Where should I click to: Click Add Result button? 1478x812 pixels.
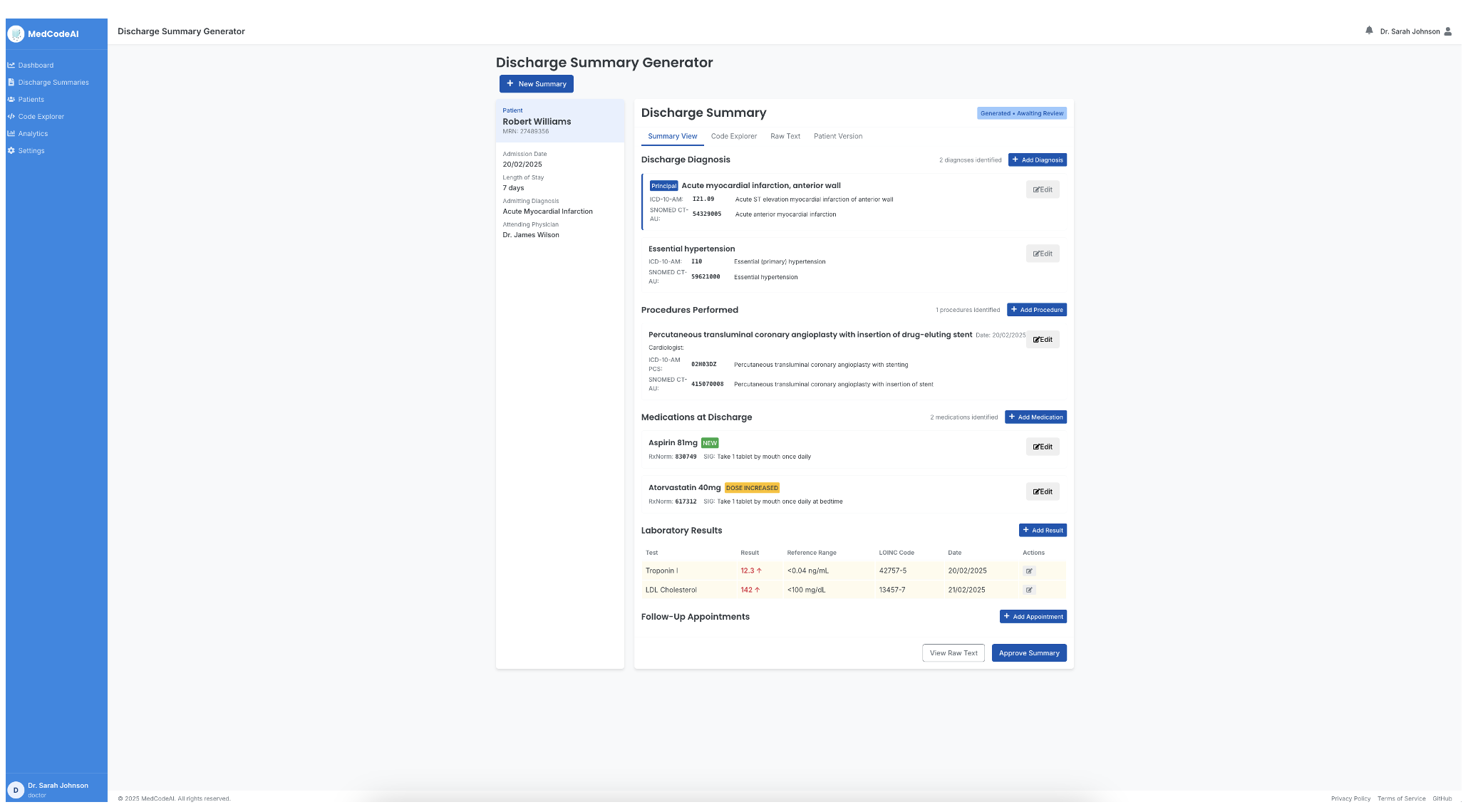click(x=1043, y=530)
